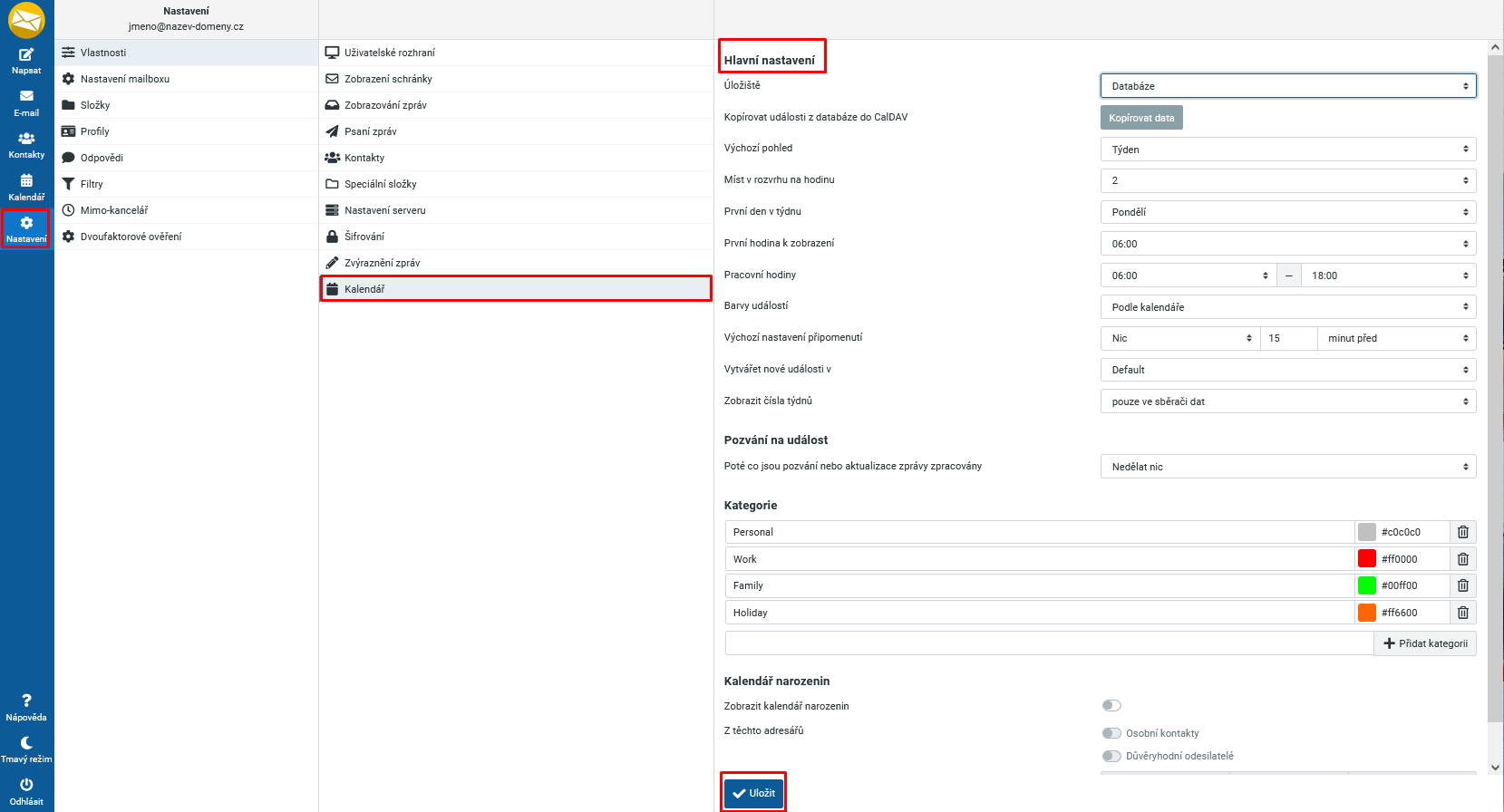The width and height of the screenshot is (1504, 812).
Task: Open Kalendář from the left sidebar
Action: coord(26,187)
